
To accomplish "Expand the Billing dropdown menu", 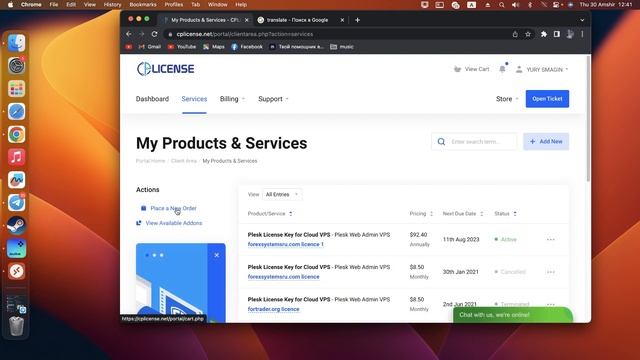I will [x=232, y=99].
